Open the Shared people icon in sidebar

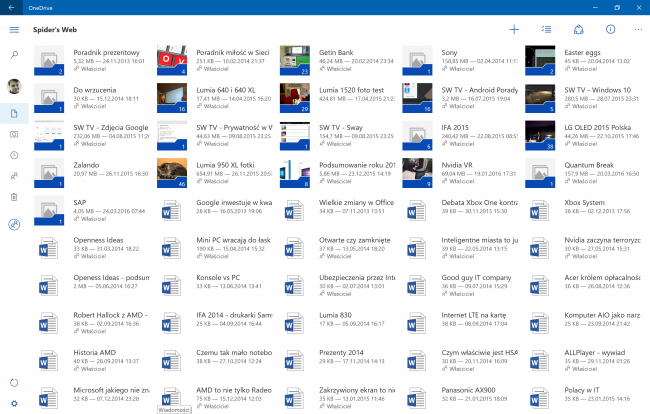click(x=14, y=176)
